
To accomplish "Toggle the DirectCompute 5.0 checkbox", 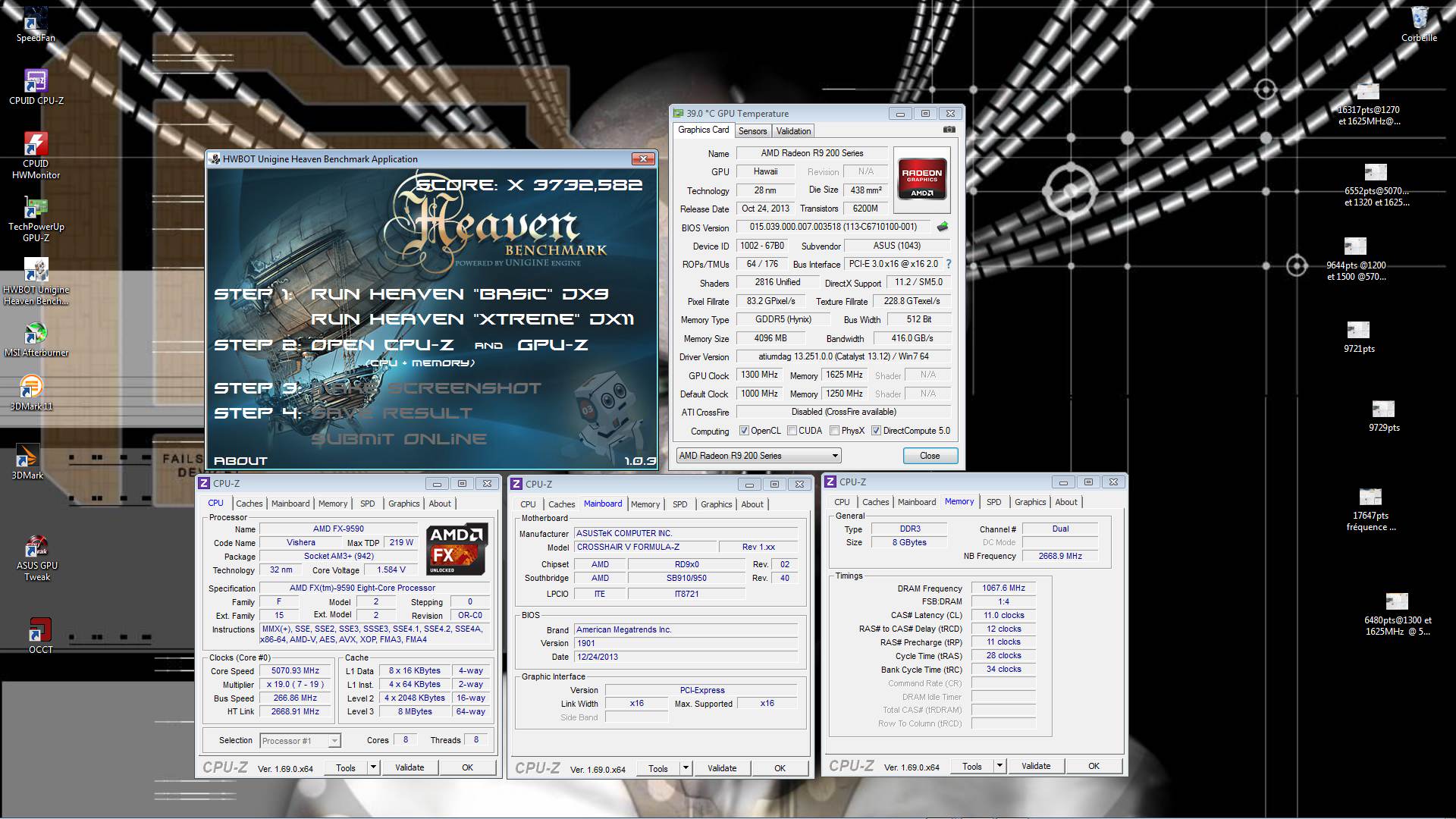I will tap(876, 431).
